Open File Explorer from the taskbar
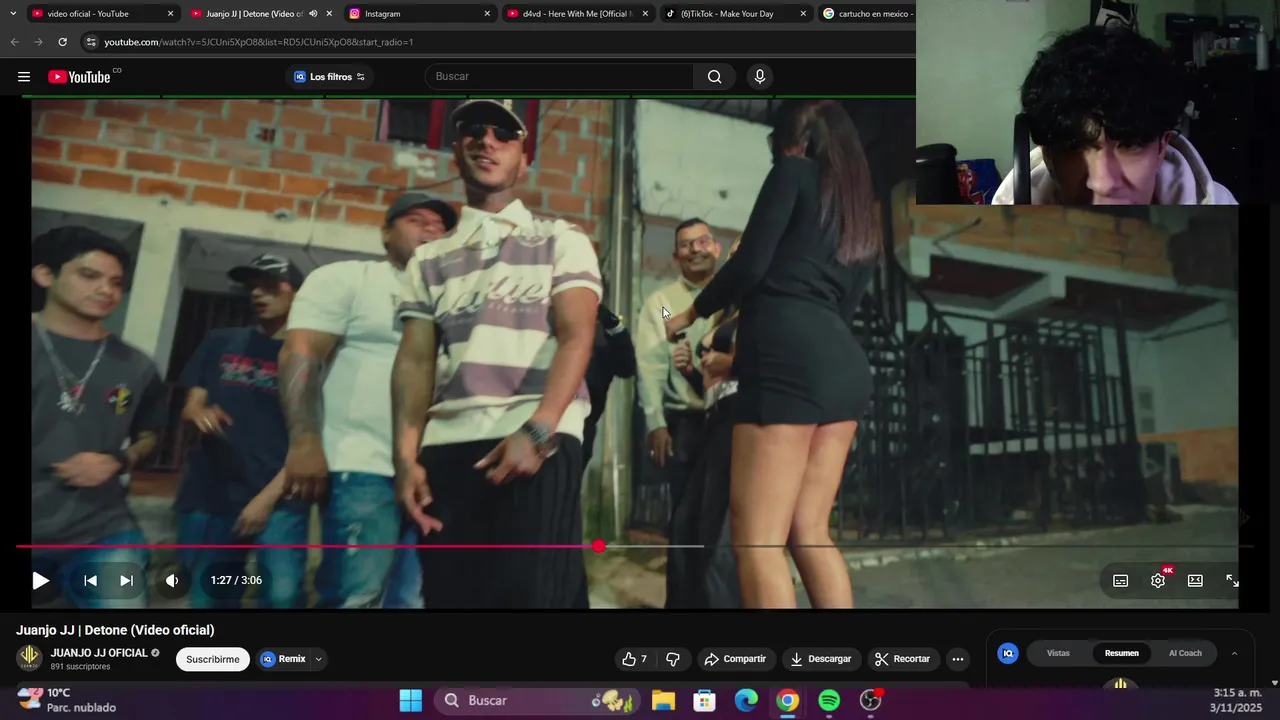This screenshot has height=720, width=1280. [663, 700]
